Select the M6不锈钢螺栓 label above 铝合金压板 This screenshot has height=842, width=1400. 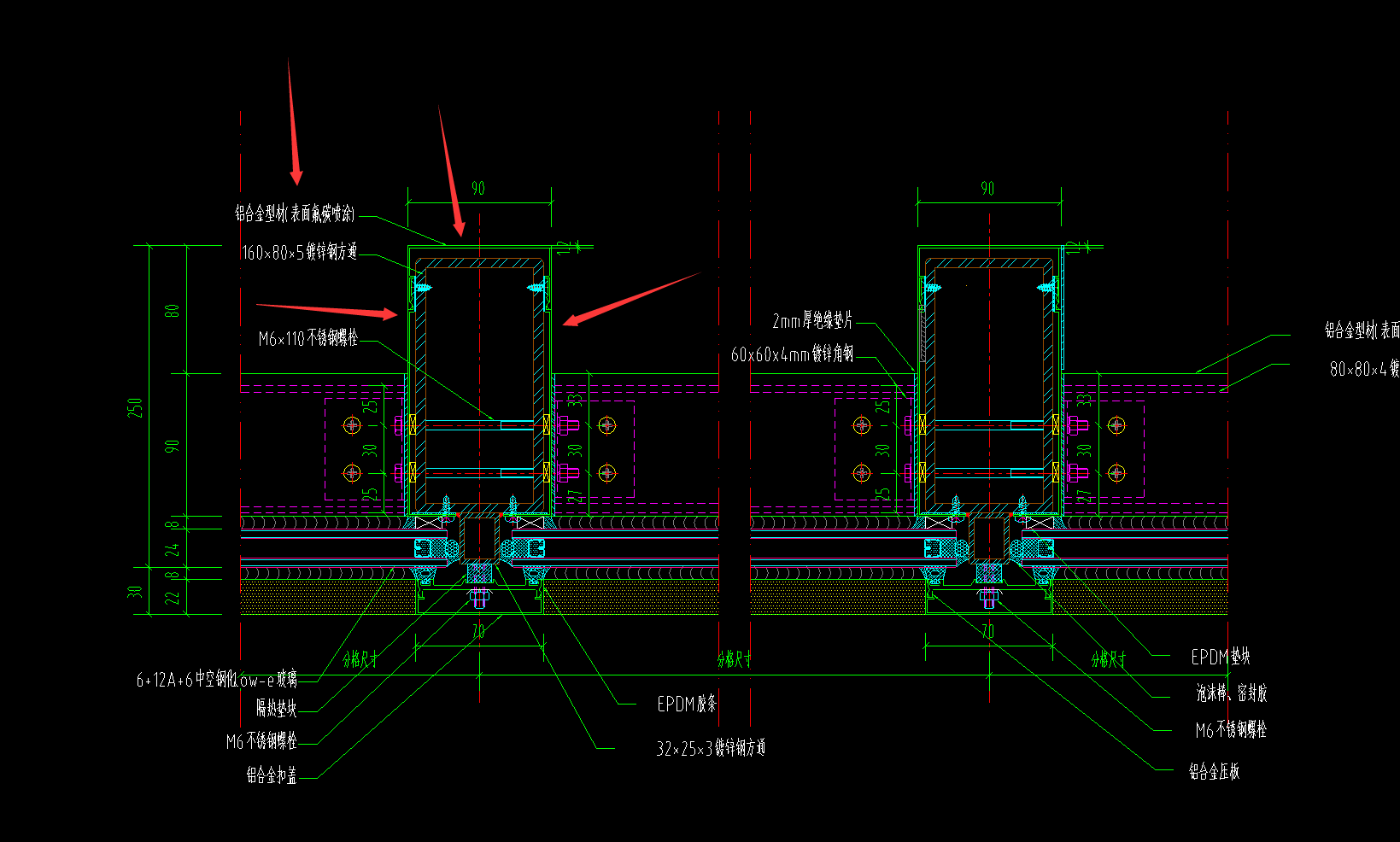click(x=1231, y=730)
